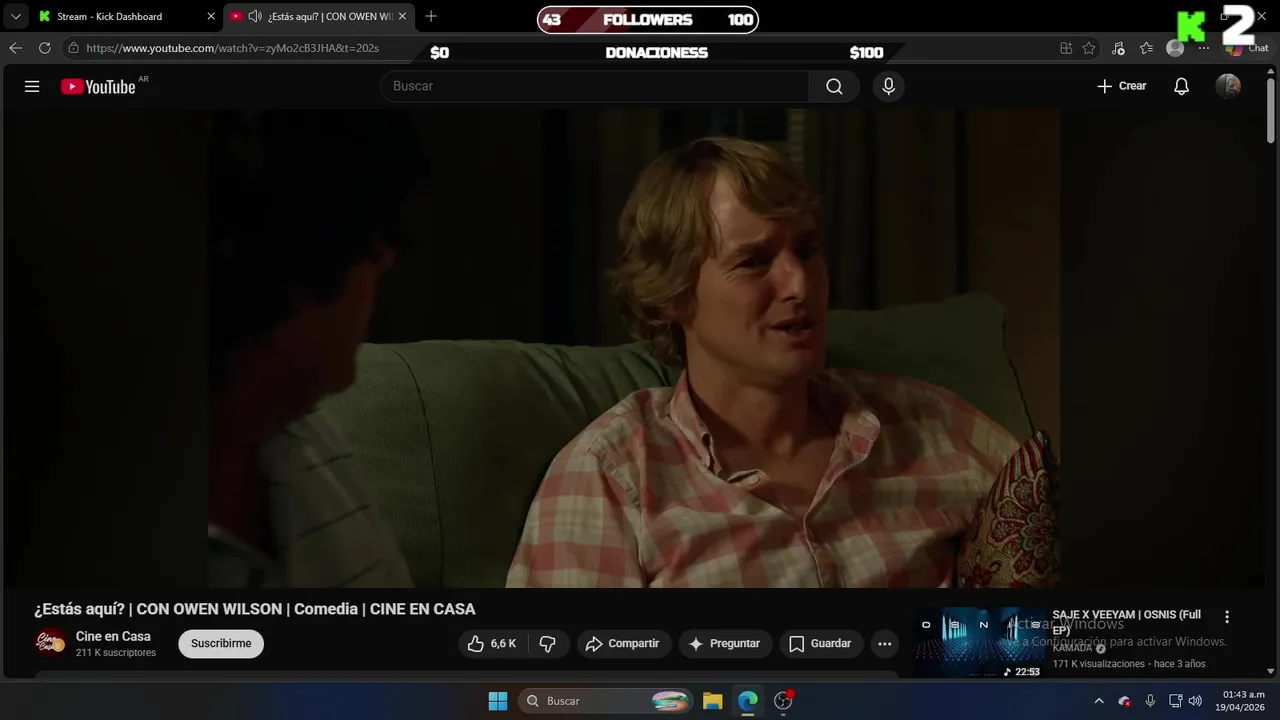View site information icon in address bar
This screenshot has width=1280, height=720.
(73, 48)
